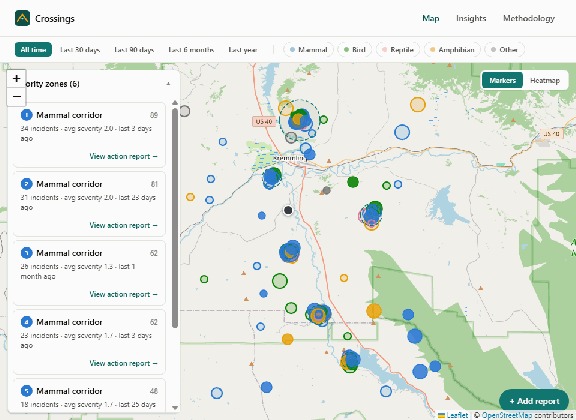The width and height of the screenshot is (576, 420).
Task: Open the Methodology tab
Action: coord(529,18)
